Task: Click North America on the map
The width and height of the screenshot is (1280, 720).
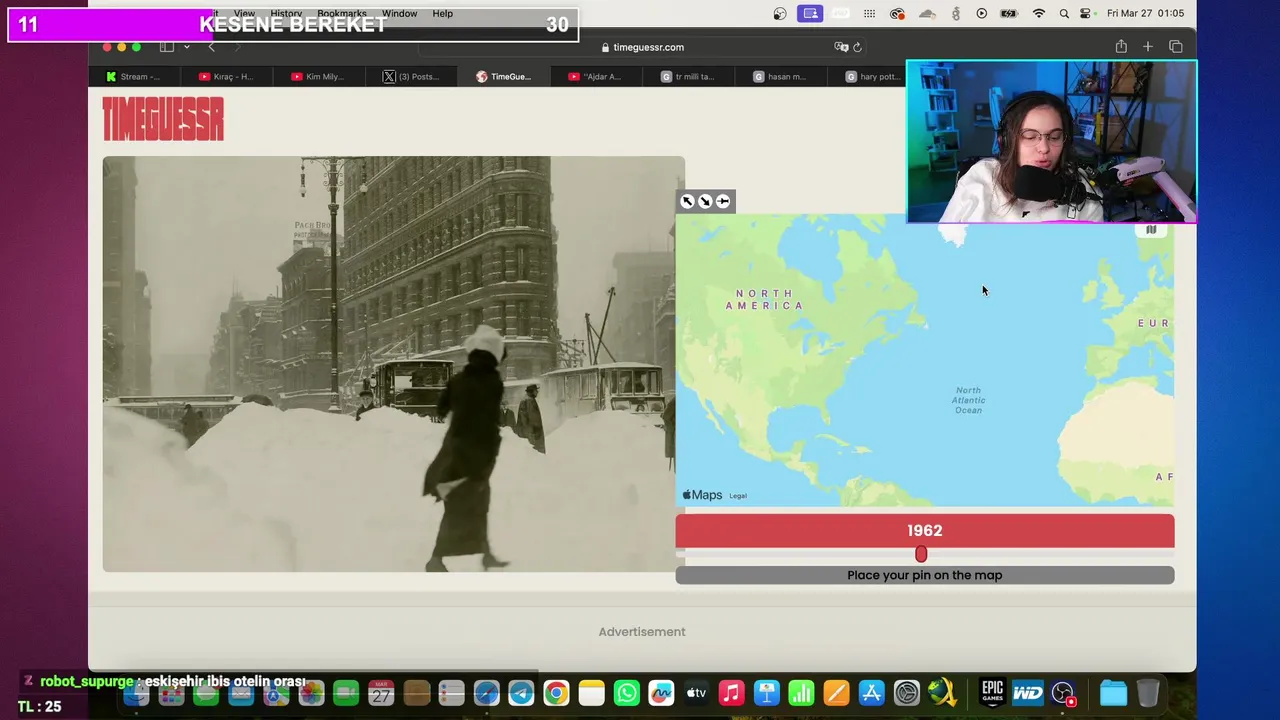Action: 765,299
